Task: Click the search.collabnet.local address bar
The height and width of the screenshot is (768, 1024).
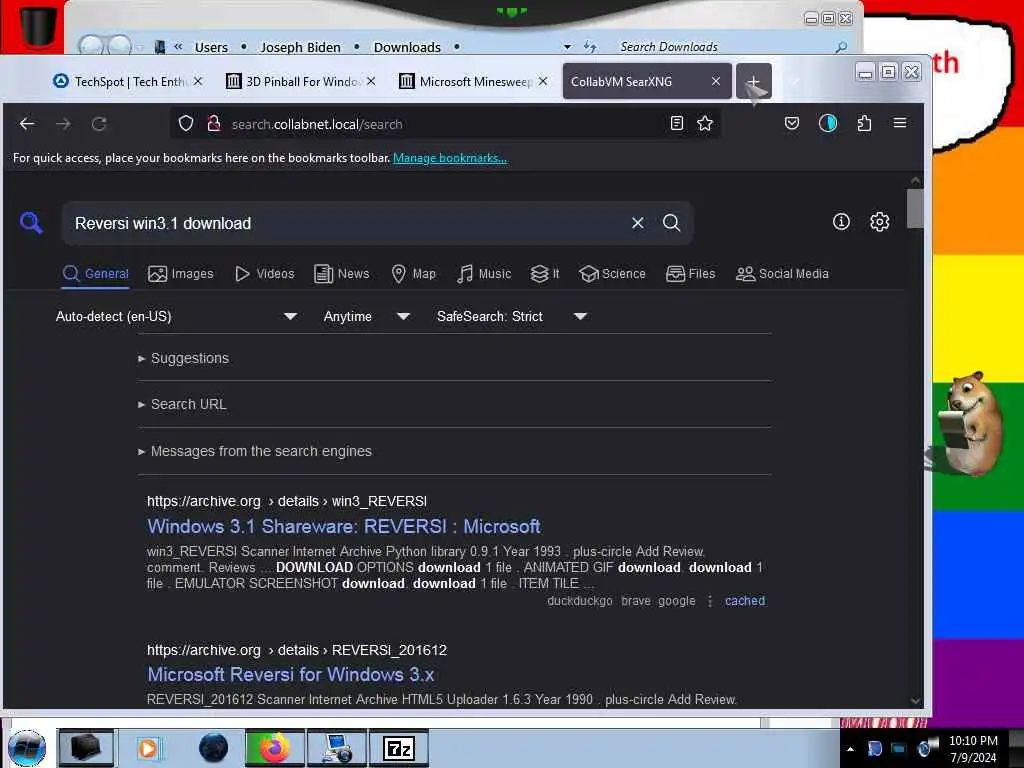Action: pos(444,123)
